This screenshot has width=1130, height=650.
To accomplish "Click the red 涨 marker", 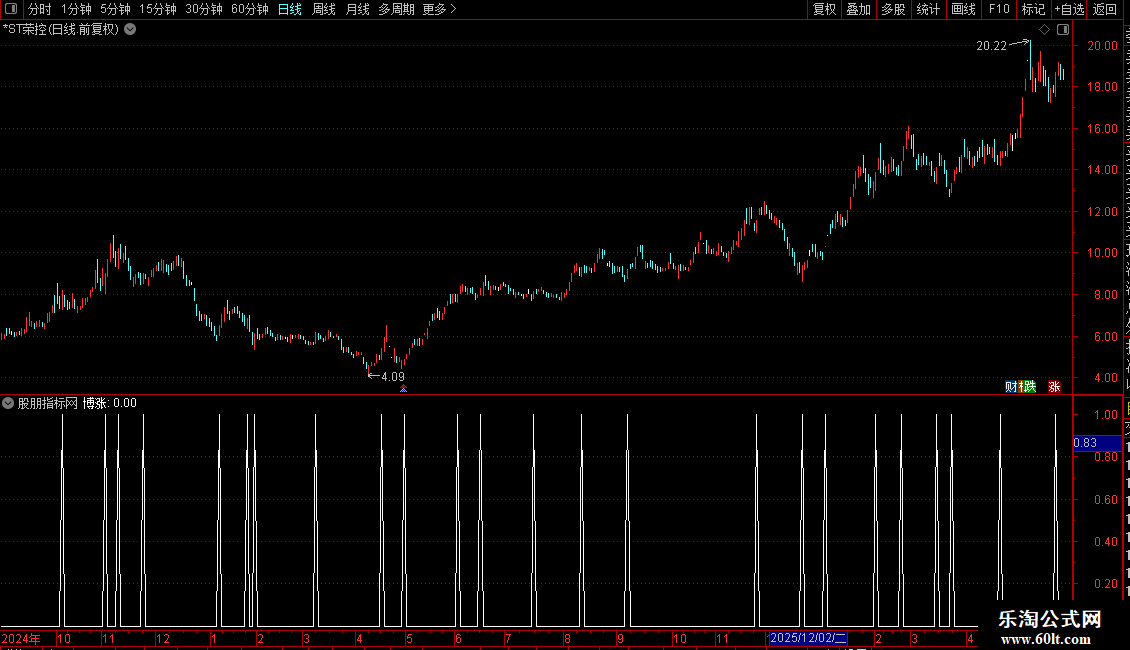I will [1054, 387].
